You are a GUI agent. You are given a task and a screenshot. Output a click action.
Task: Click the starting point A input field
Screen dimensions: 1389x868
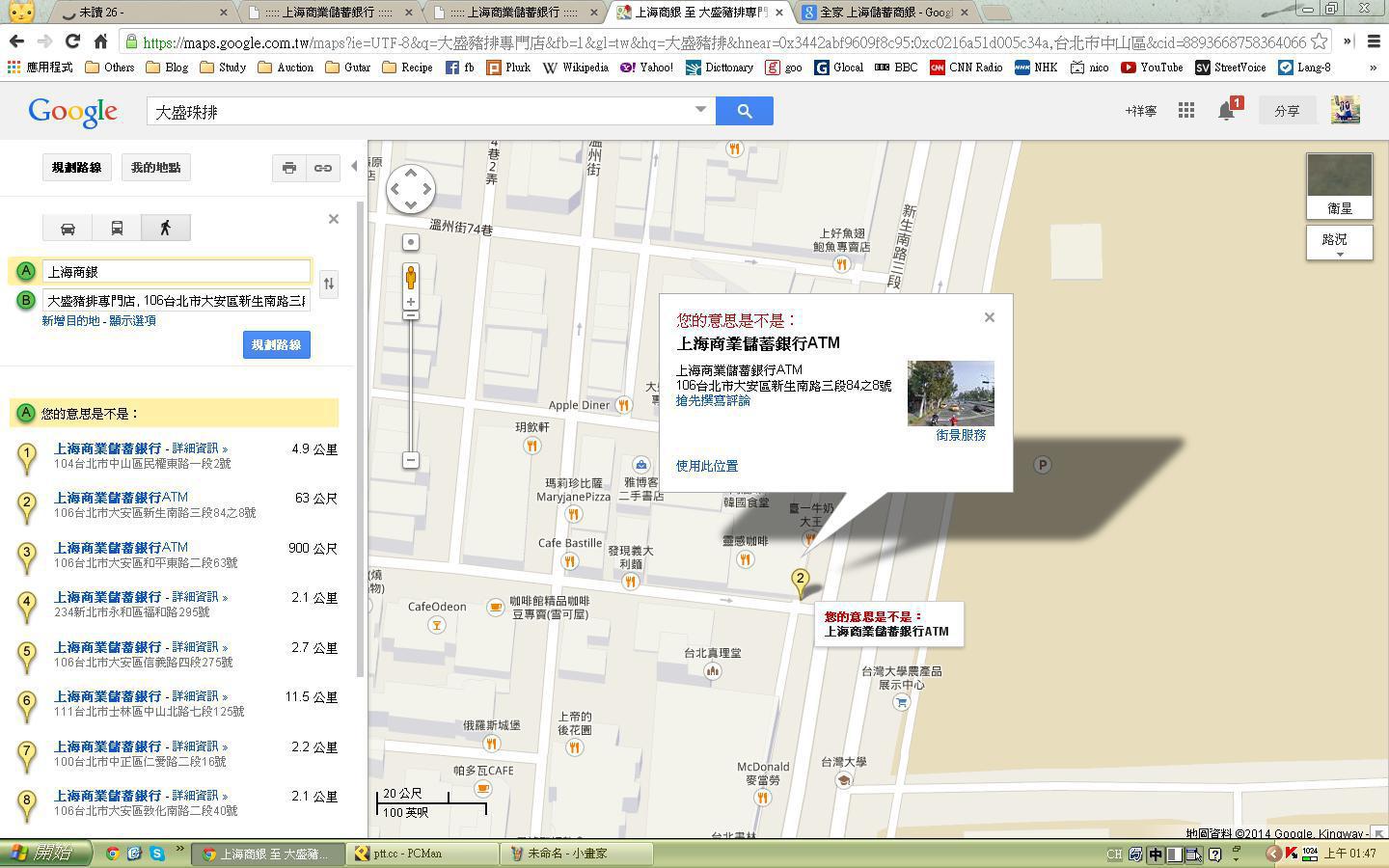point(177,272)
